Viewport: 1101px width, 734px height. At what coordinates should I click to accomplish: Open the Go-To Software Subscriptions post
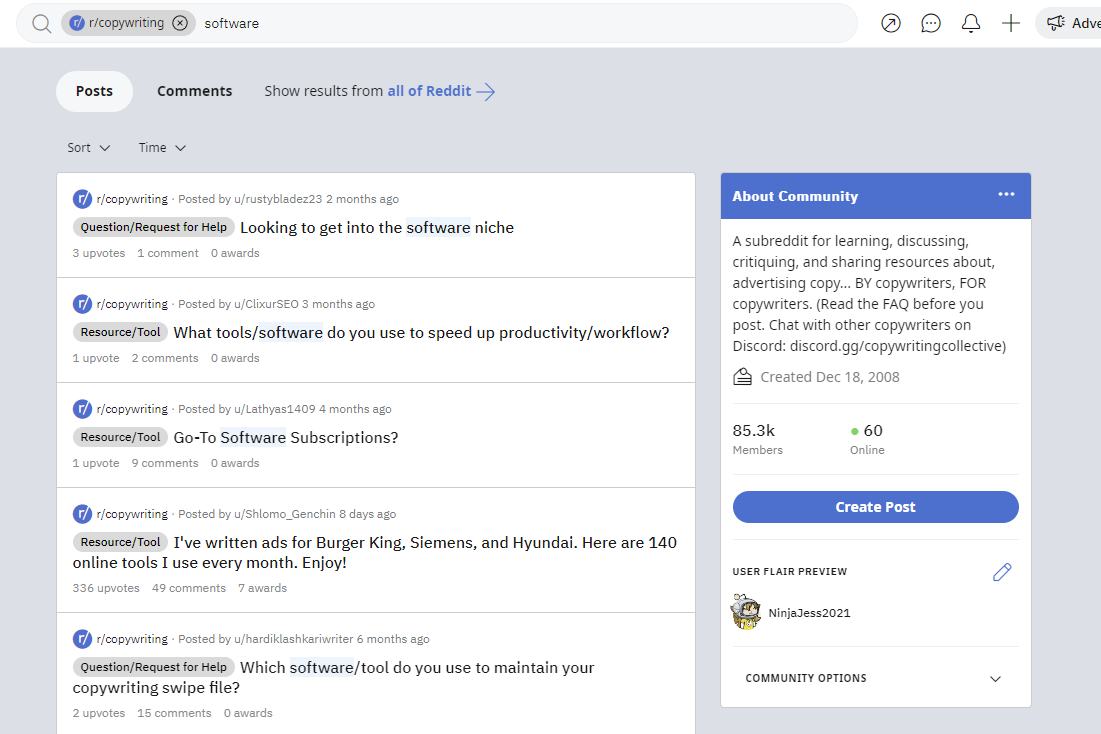[x=286, y=437]
